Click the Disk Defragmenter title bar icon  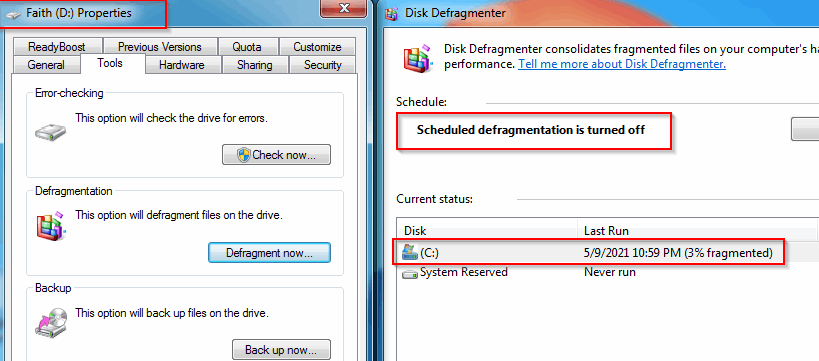point(391,13)
